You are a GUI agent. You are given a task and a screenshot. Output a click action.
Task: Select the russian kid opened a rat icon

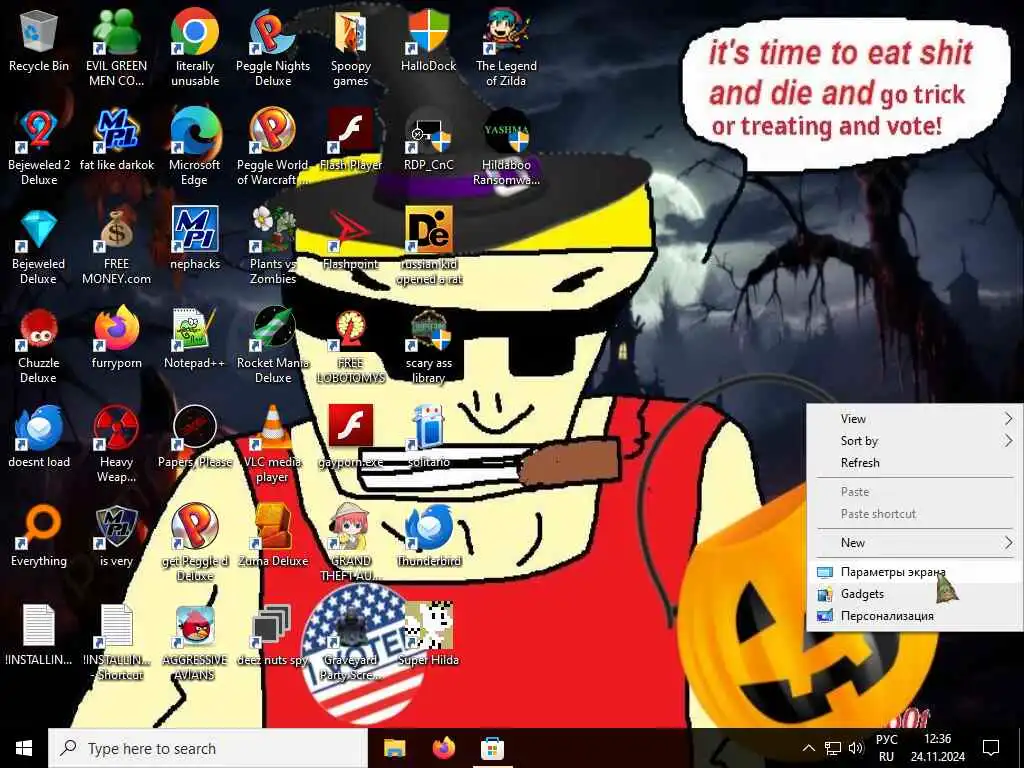428,231
